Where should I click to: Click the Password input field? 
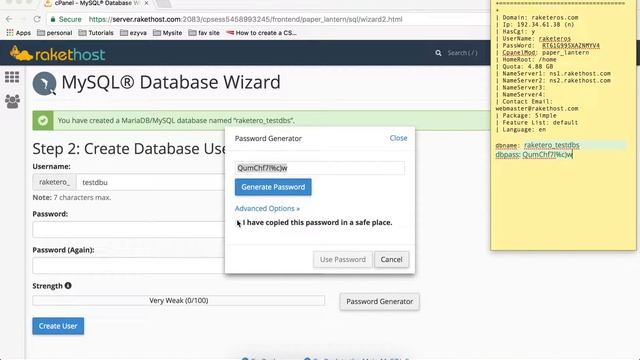pos(129,230)
